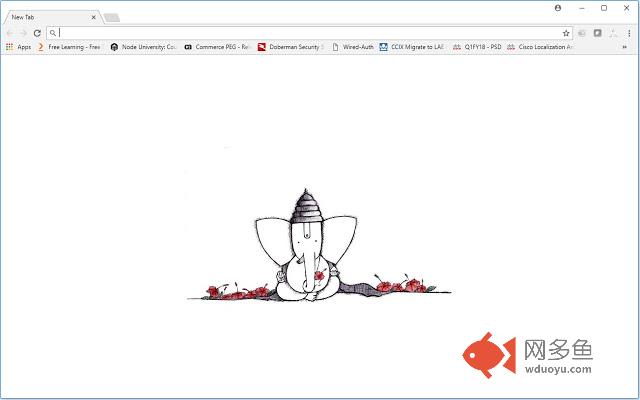Expand the hidden bookmarks chevron
Viewport: 640px width, 400px height.
tap(624, 47)
